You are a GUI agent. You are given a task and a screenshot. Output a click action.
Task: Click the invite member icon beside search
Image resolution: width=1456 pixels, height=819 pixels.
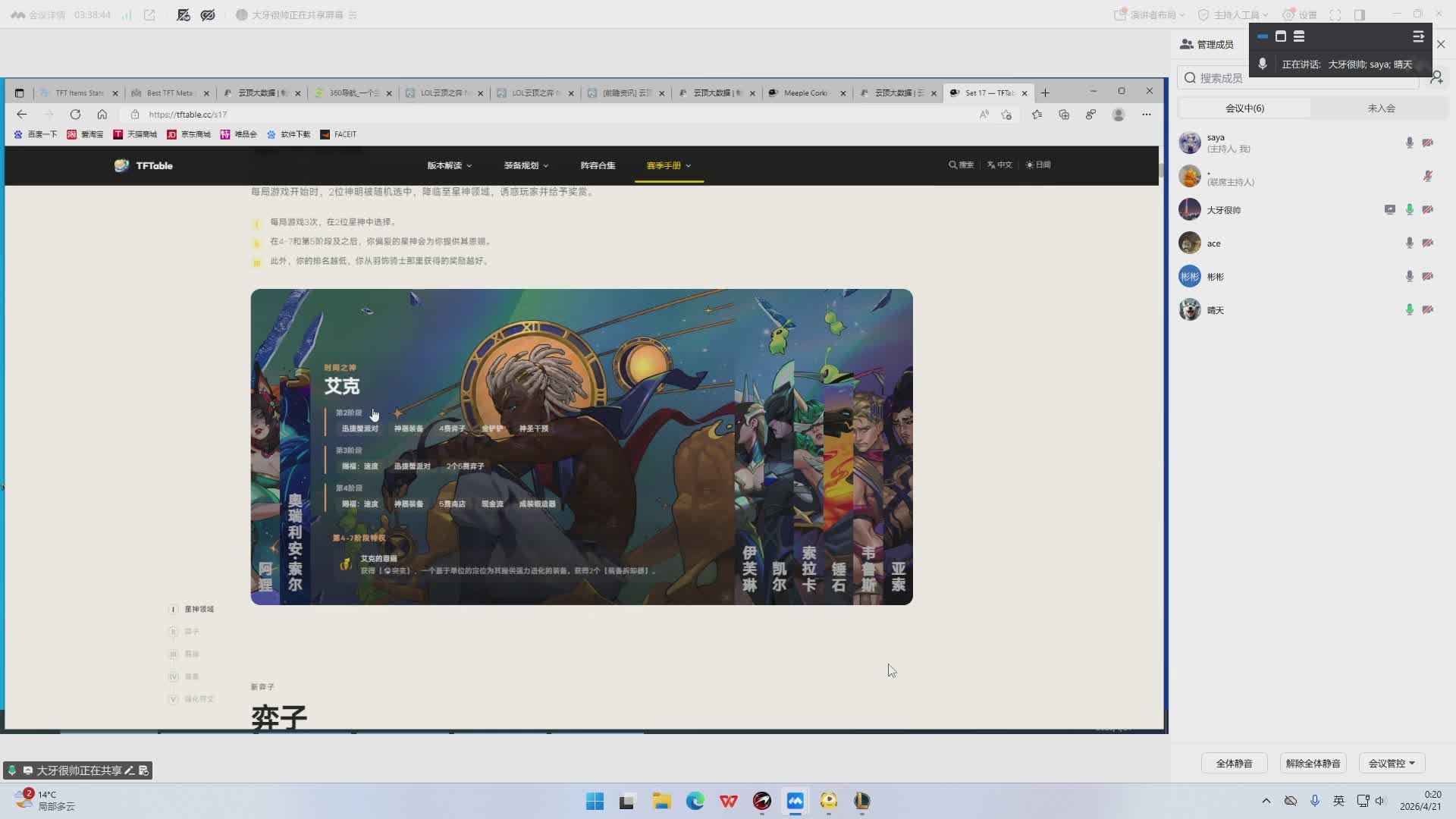click(1436, 77)
